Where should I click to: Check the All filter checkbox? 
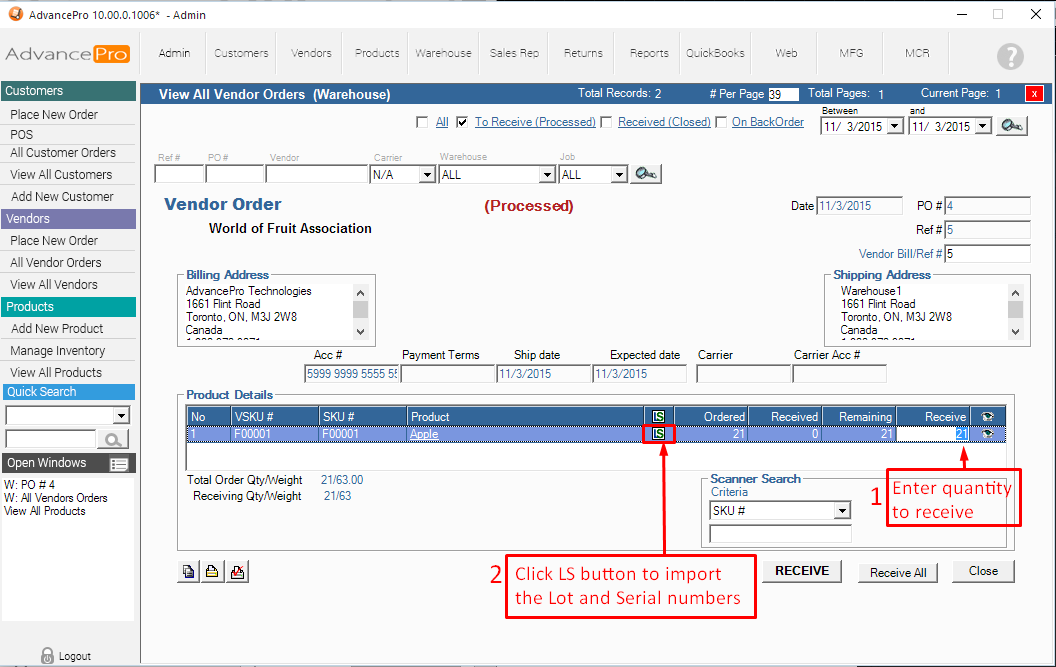[422, 123]
